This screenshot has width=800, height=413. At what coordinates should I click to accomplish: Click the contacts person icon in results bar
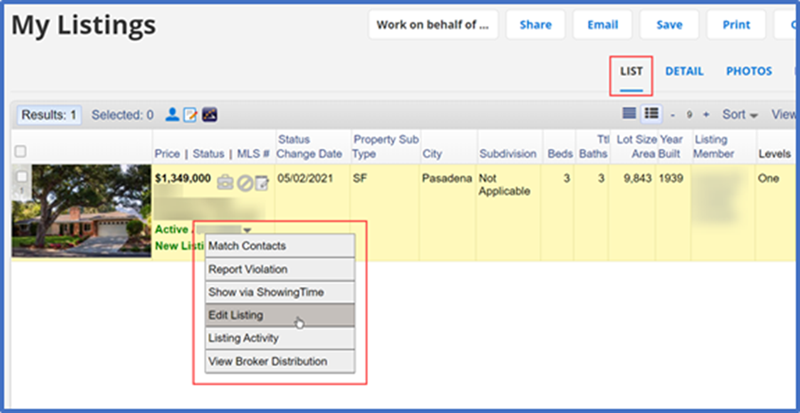(172, 115)
